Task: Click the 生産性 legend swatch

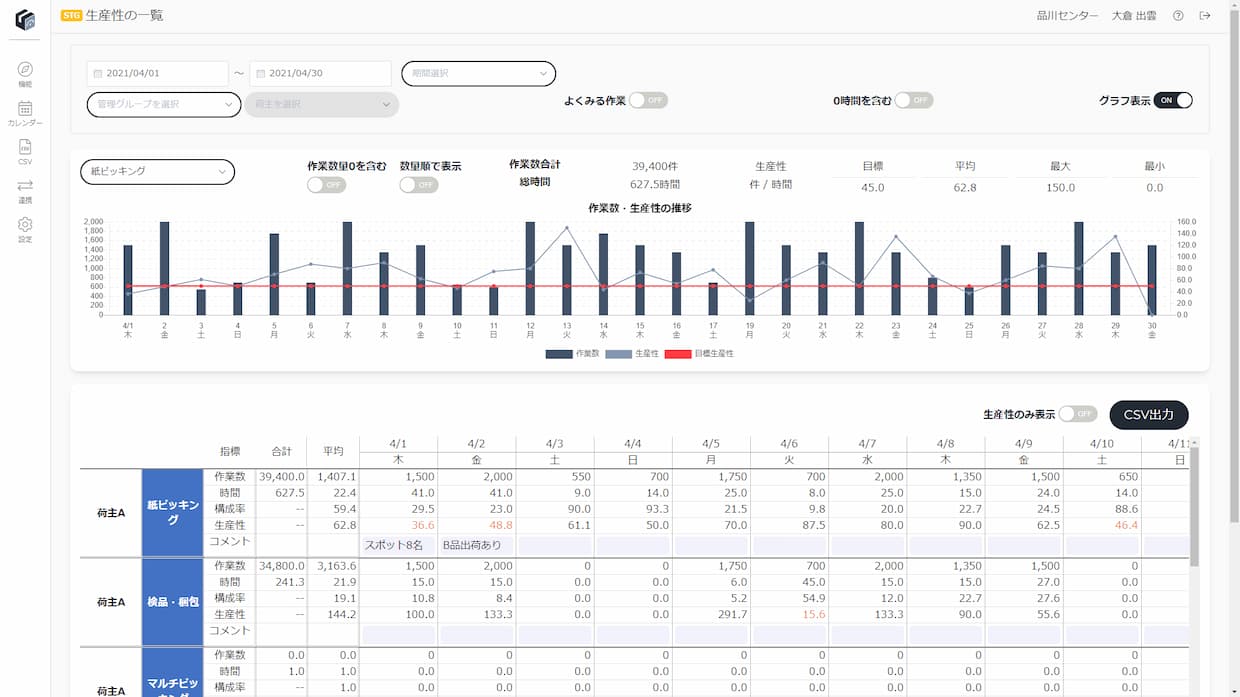Action: tap(620, 354)
